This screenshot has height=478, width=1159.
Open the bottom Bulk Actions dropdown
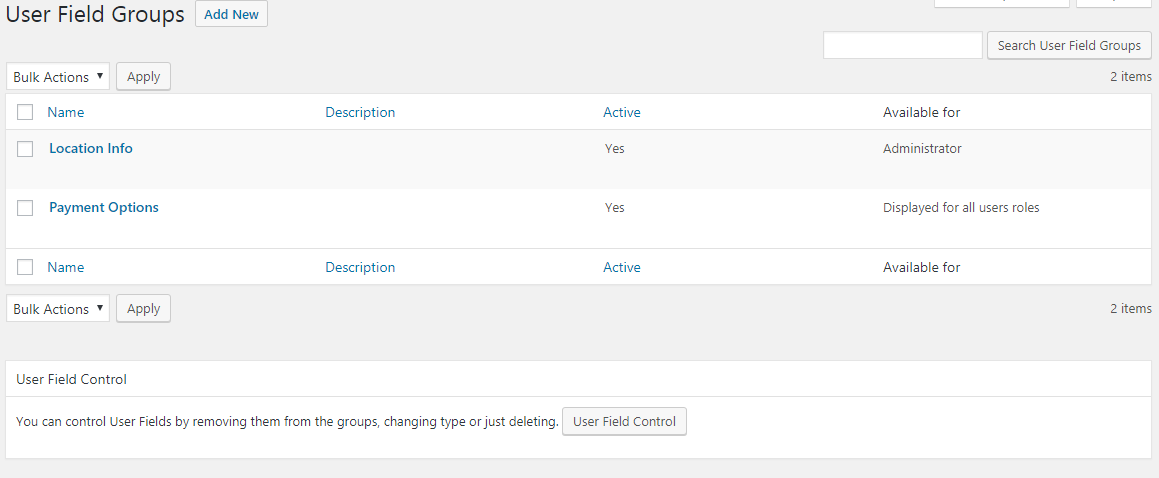[58, 309]
